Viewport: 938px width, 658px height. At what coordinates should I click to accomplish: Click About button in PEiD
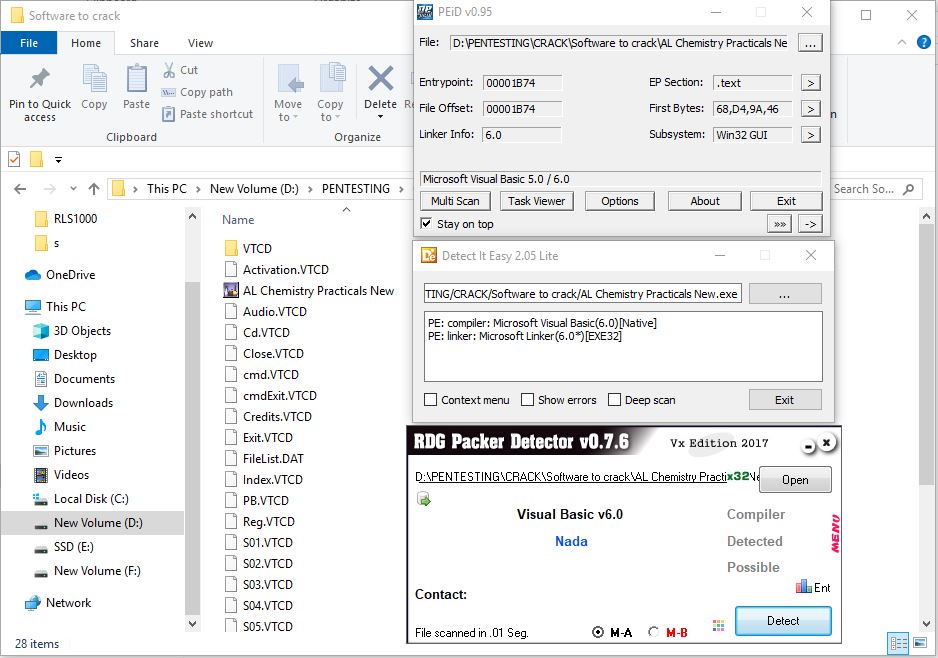704,201
